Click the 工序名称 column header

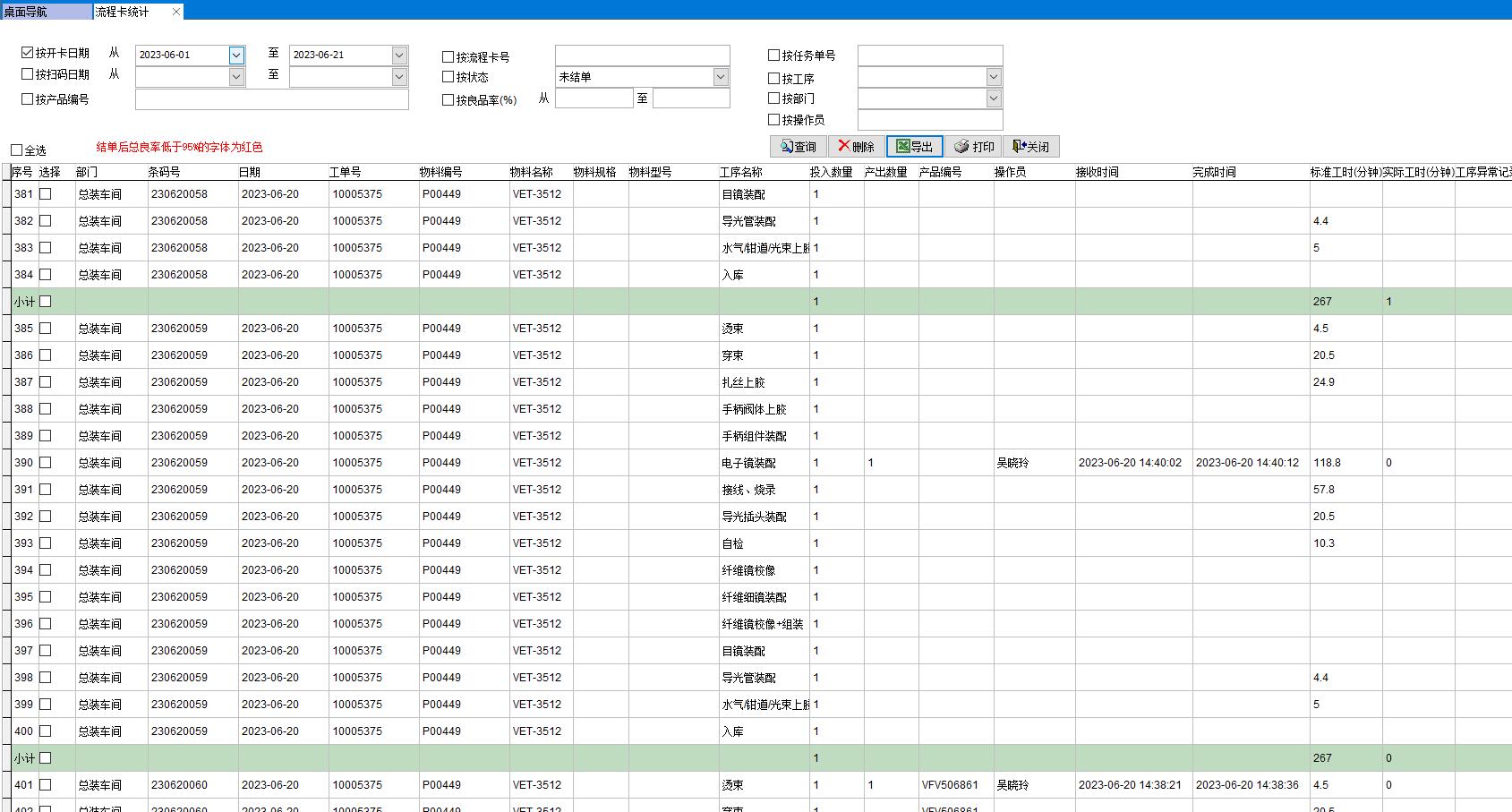coord(741,172)
